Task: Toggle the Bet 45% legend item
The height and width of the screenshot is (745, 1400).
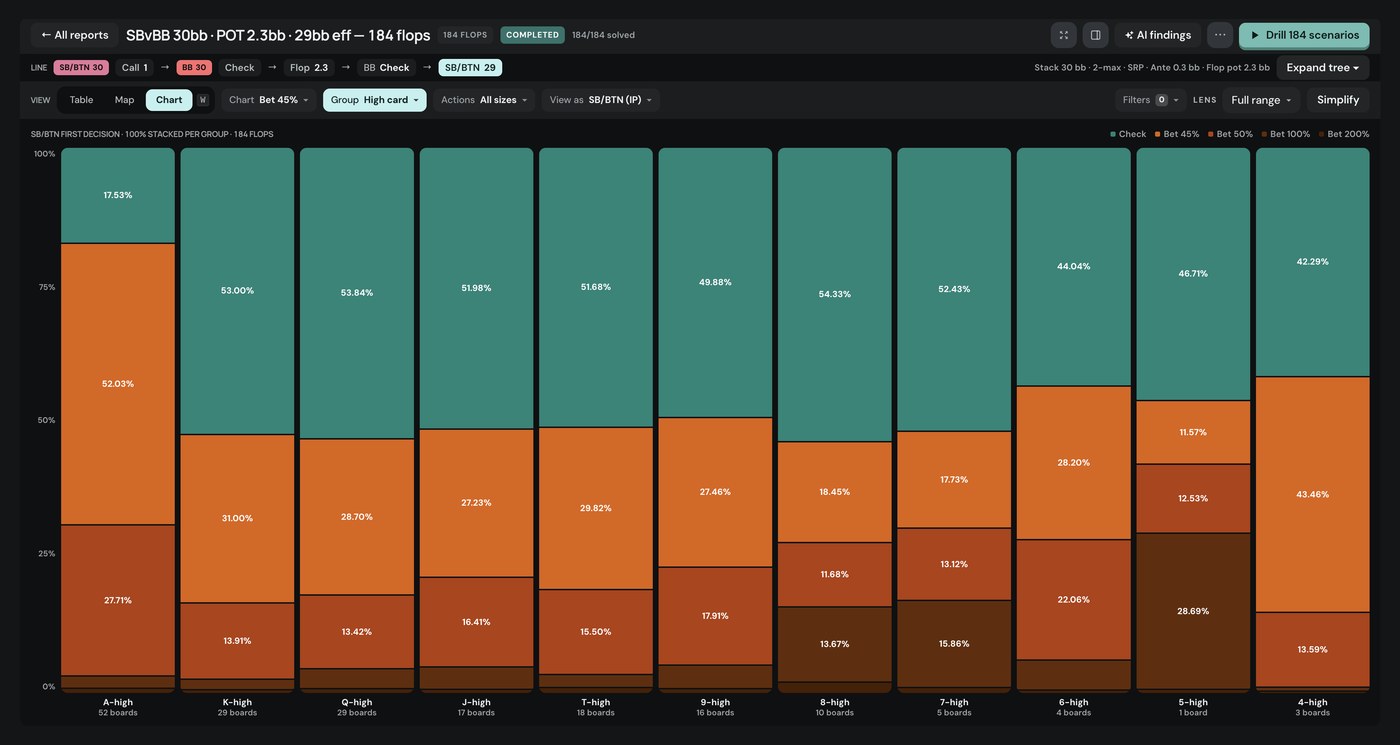Action: [1177, 134]
